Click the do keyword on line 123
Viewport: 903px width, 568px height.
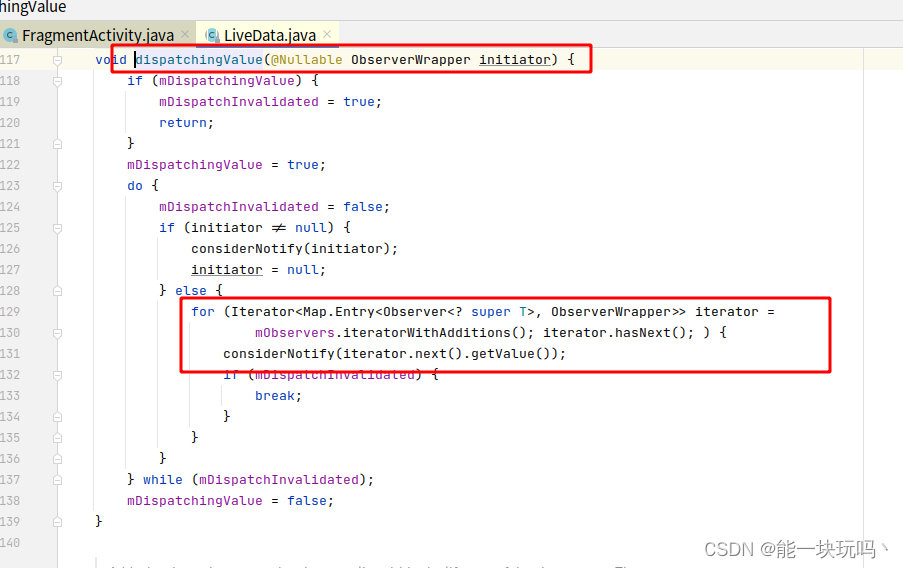pyautogui.click(x=135, y=185)
